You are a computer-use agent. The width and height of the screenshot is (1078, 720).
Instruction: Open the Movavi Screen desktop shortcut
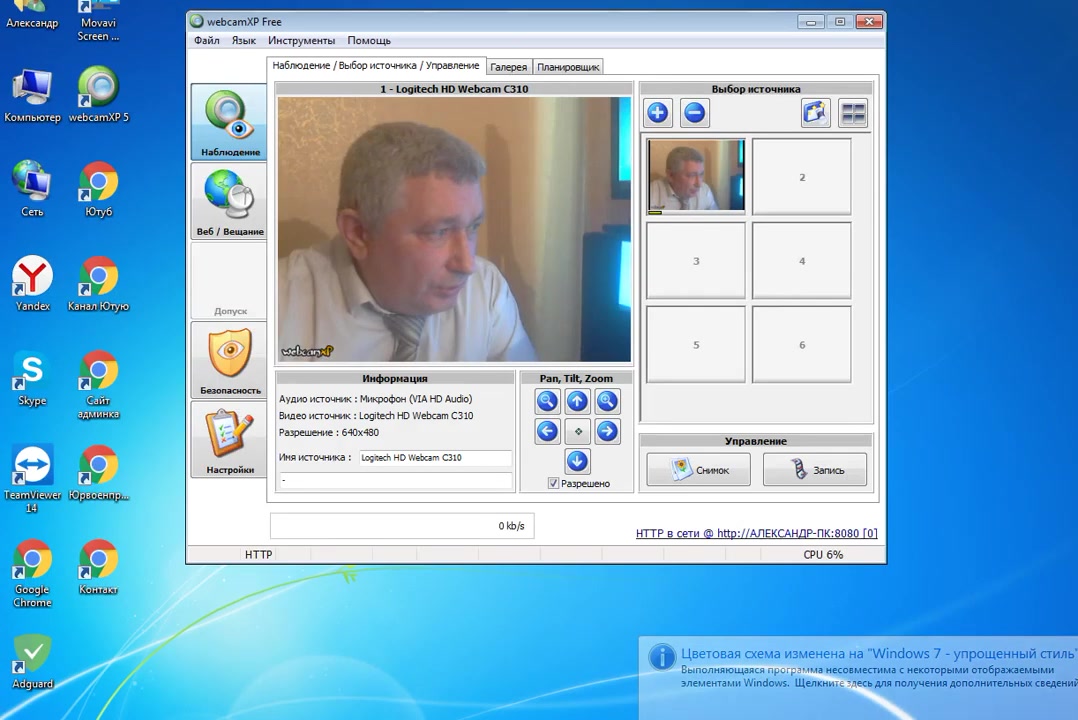coord(98,21)
